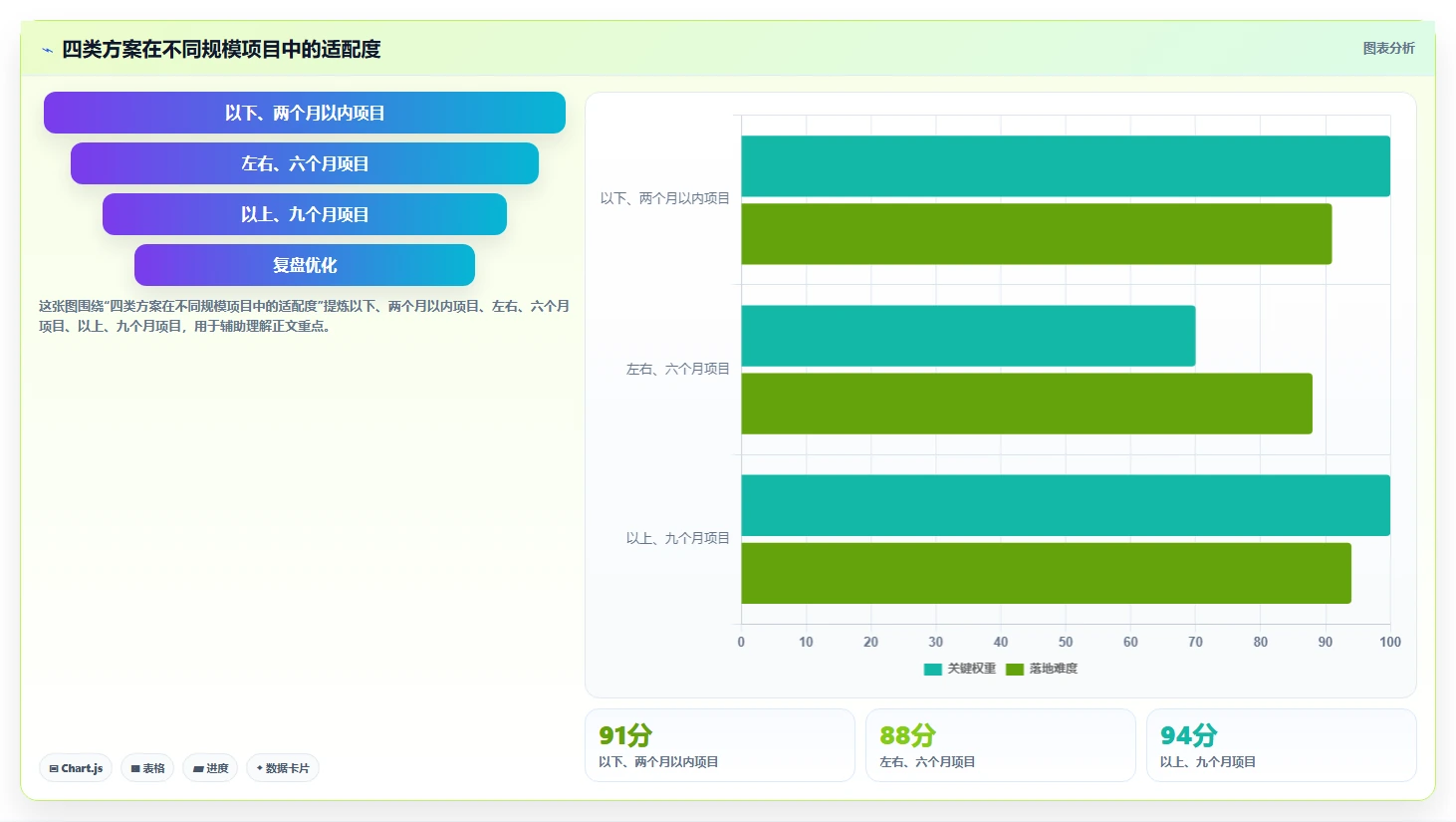Screen dimensions: 1456x822
Task: Click the description paragraph under the funnel
Action: coord(304,316)
